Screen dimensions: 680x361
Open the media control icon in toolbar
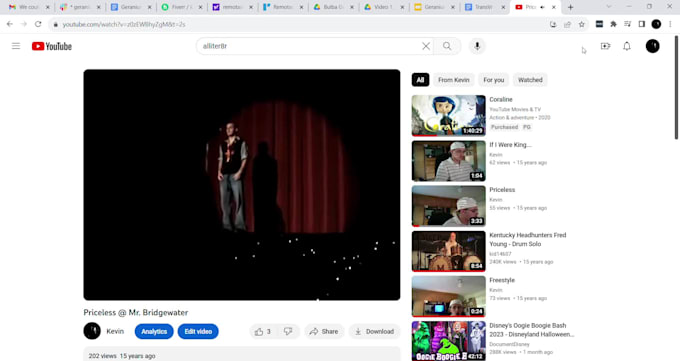628,24
